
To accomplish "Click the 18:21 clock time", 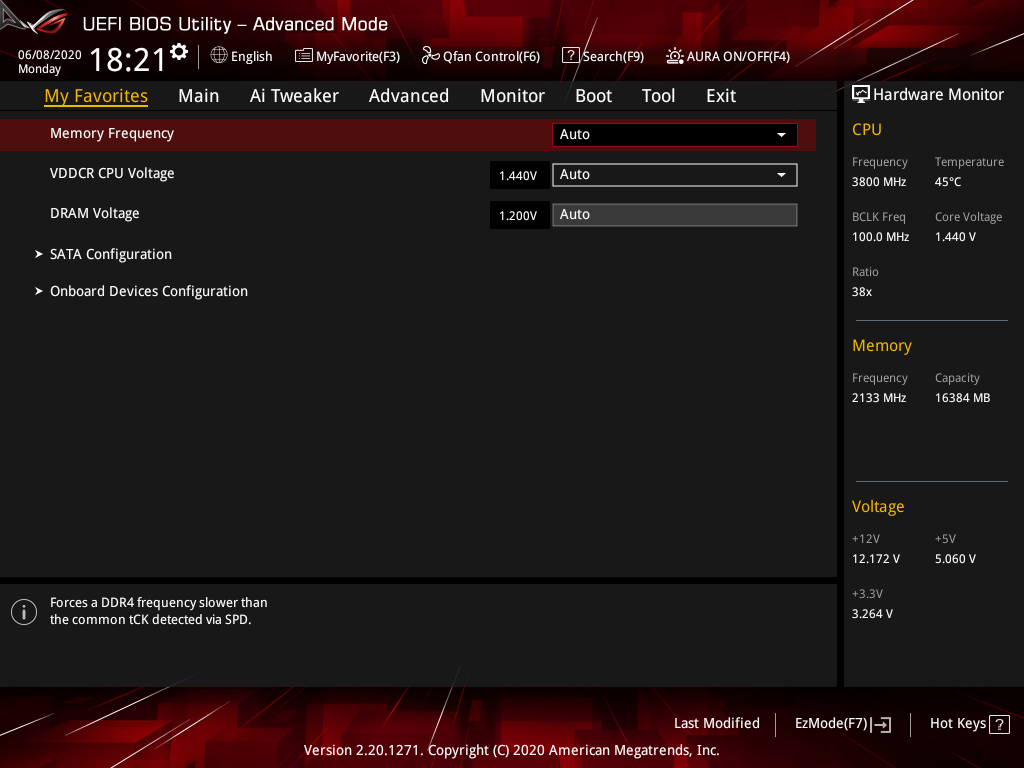I will [127, 59].
